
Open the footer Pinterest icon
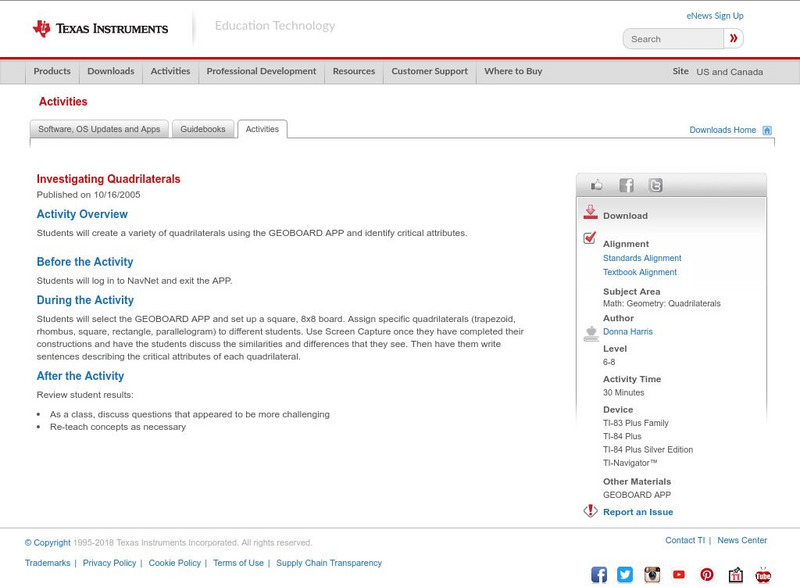(707, 575)
